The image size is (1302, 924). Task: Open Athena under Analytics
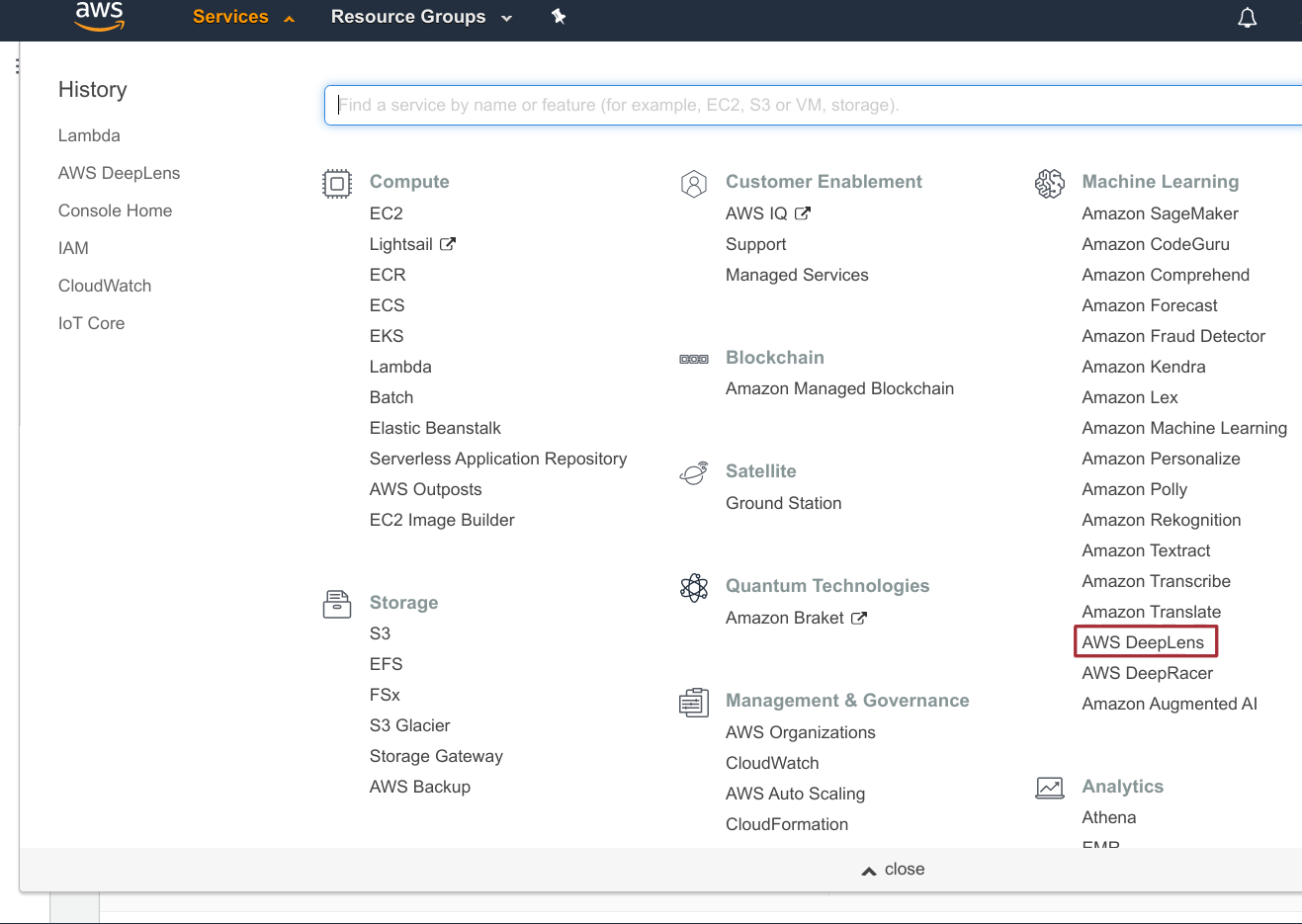pos(1108,817)
